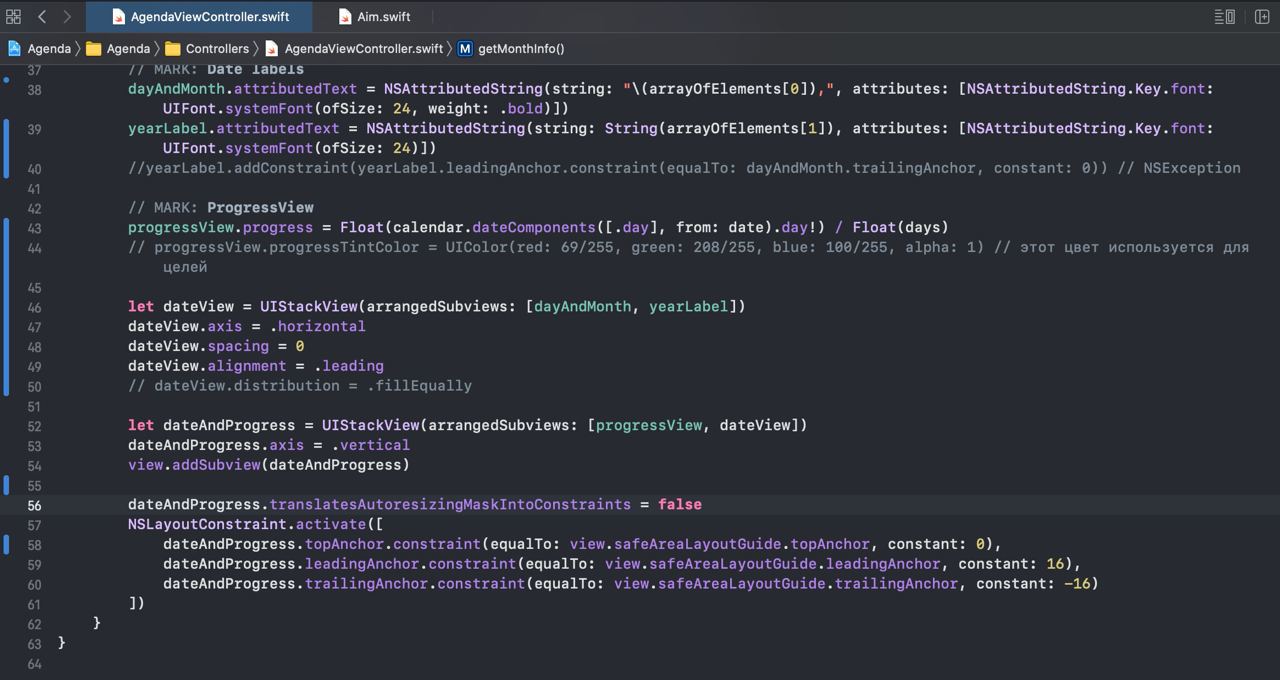
Task: Click the Swift file icon in the breadcrumb
Action: click(x=271, y=48)
